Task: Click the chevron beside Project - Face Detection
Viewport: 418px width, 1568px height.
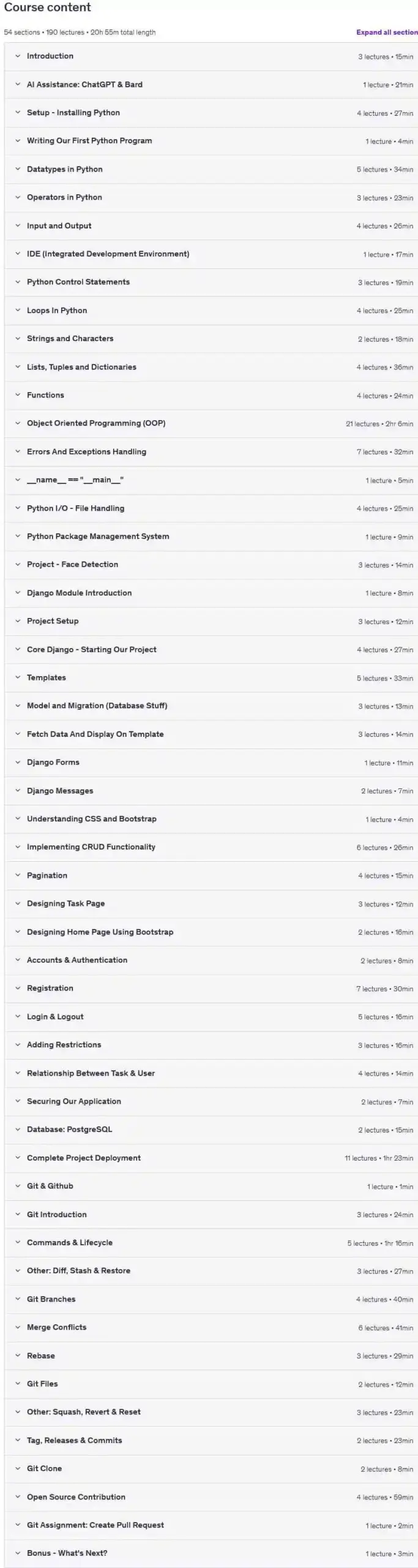Action: (18, 565)
